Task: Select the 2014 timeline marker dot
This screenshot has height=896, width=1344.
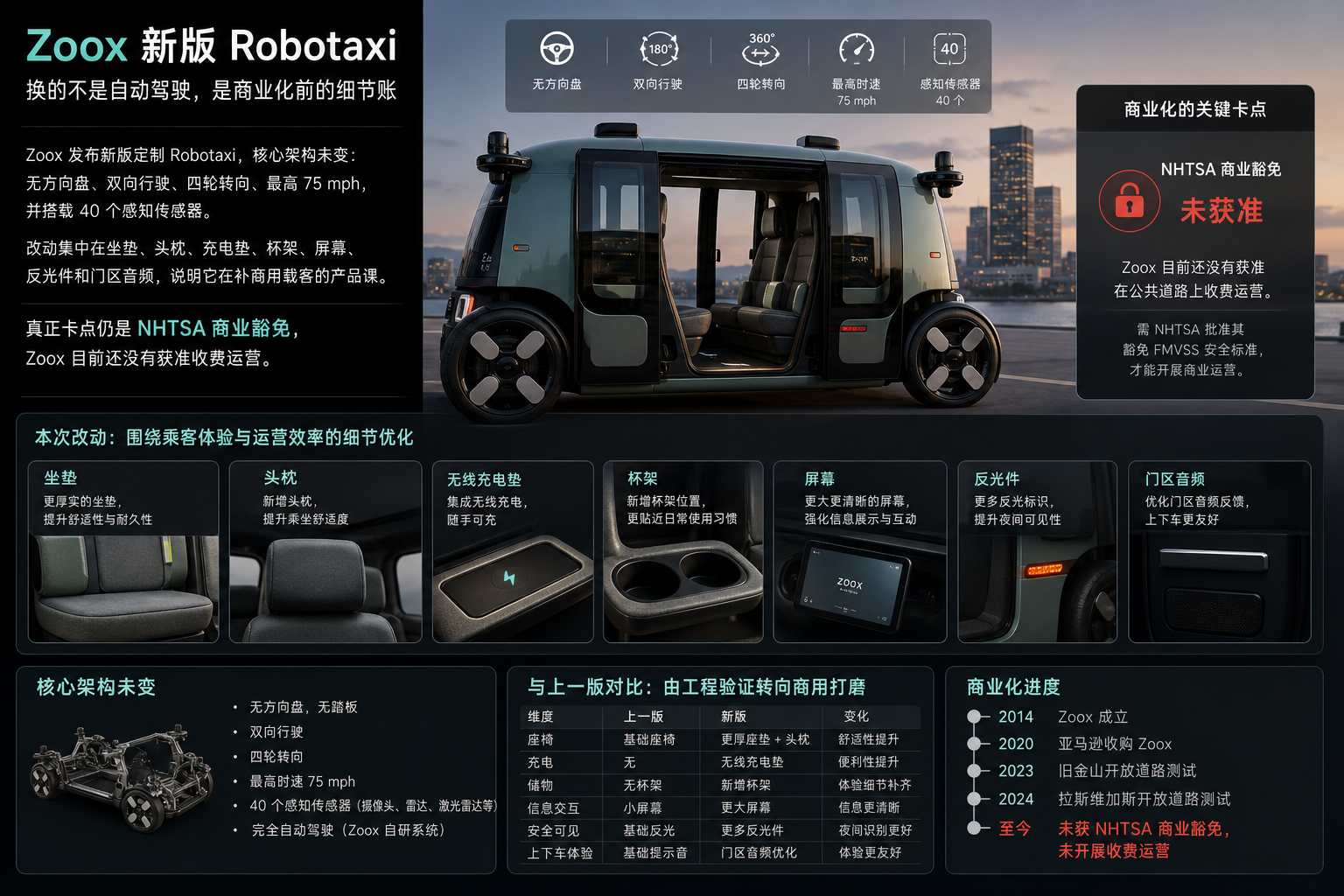Action: 973,717
